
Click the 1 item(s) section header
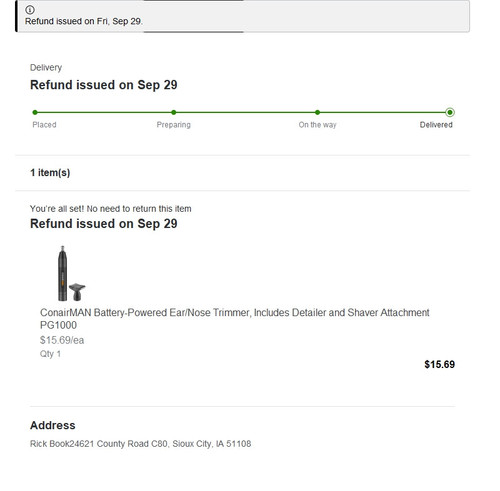50,173
